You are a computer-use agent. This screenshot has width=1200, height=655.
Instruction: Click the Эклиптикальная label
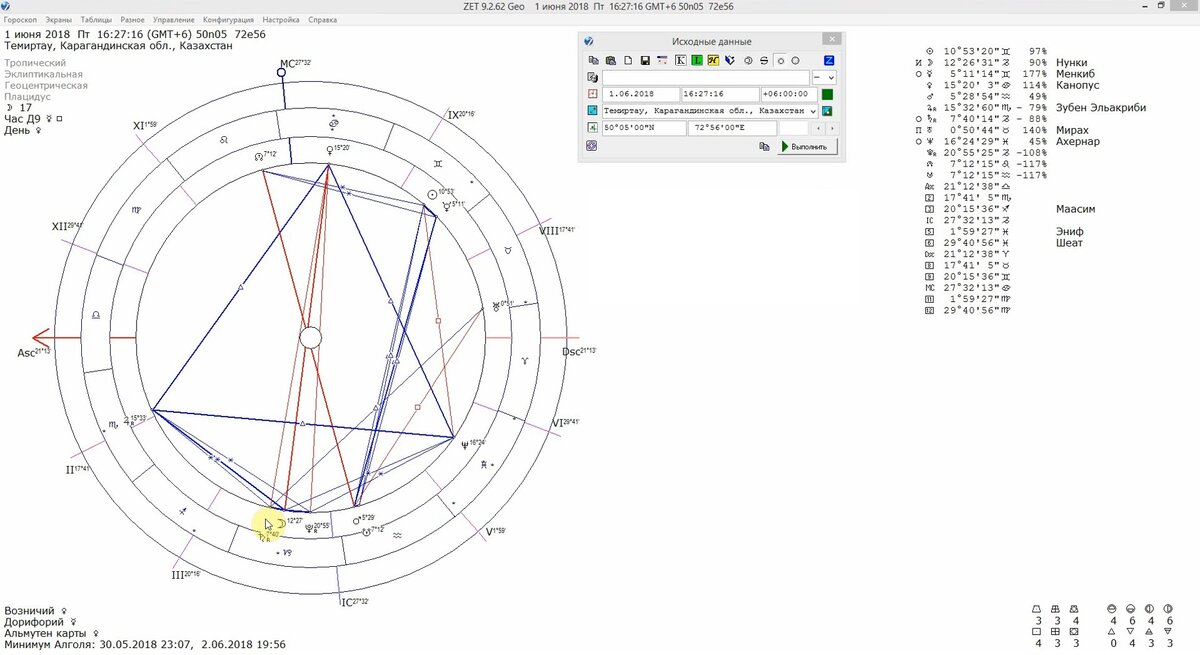pos(43,74)
